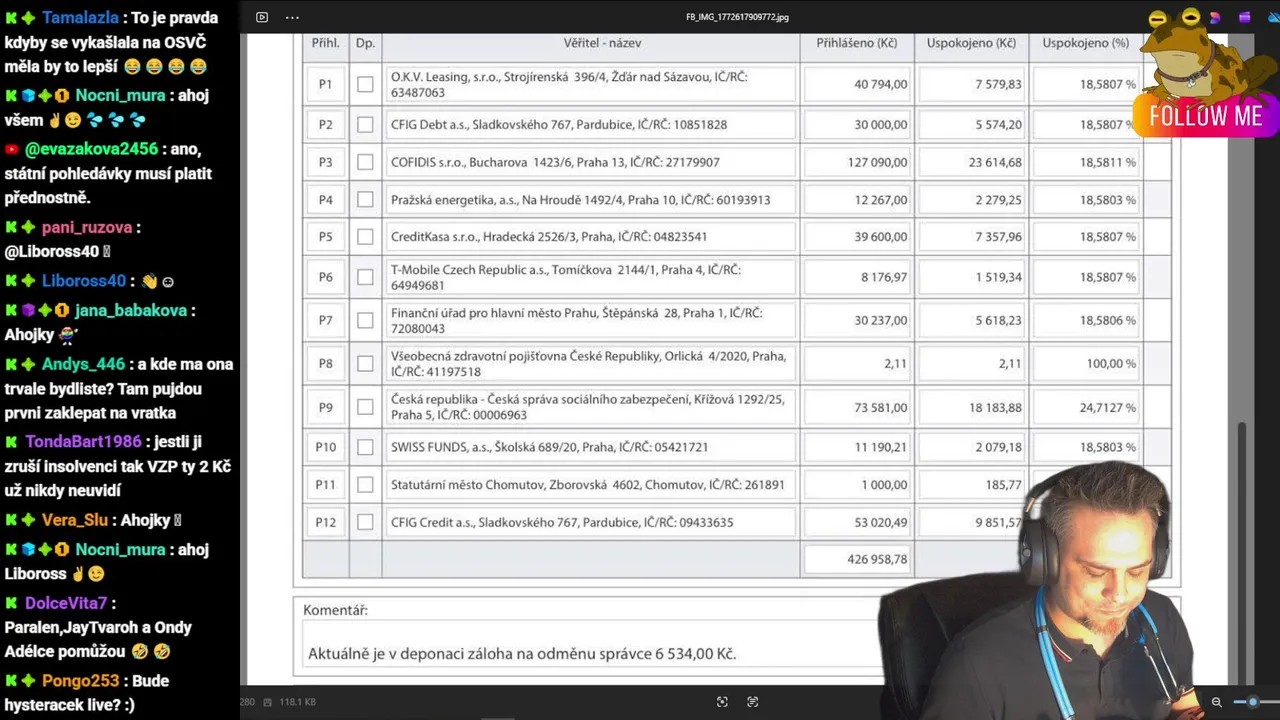Click the file name FB_IMG_1772617909772.jpg
Viewport: 1280px width, 720px height.
tap(737, 17)
